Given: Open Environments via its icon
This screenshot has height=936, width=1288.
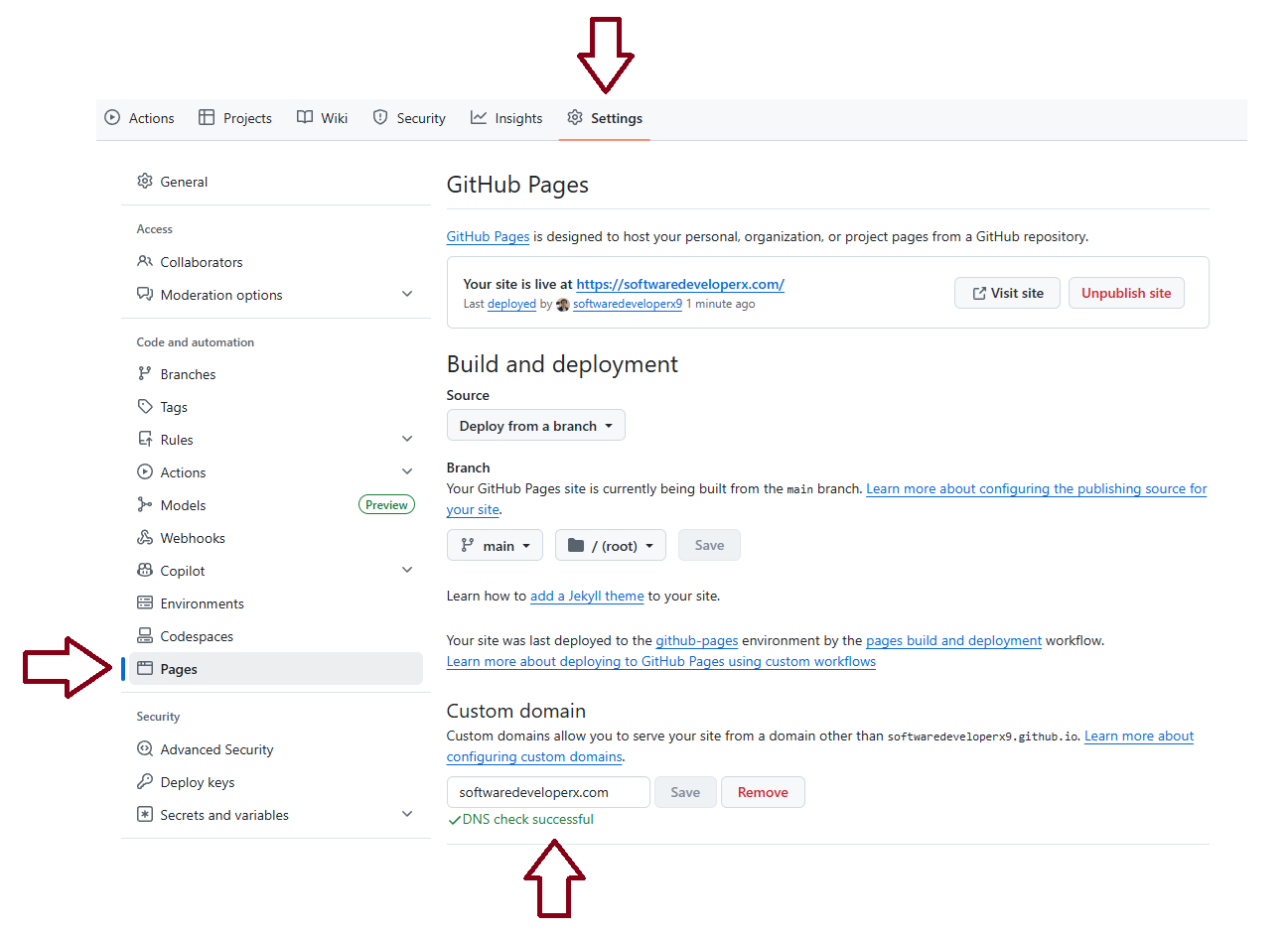Looking at the screenshot, I should 145,603.
